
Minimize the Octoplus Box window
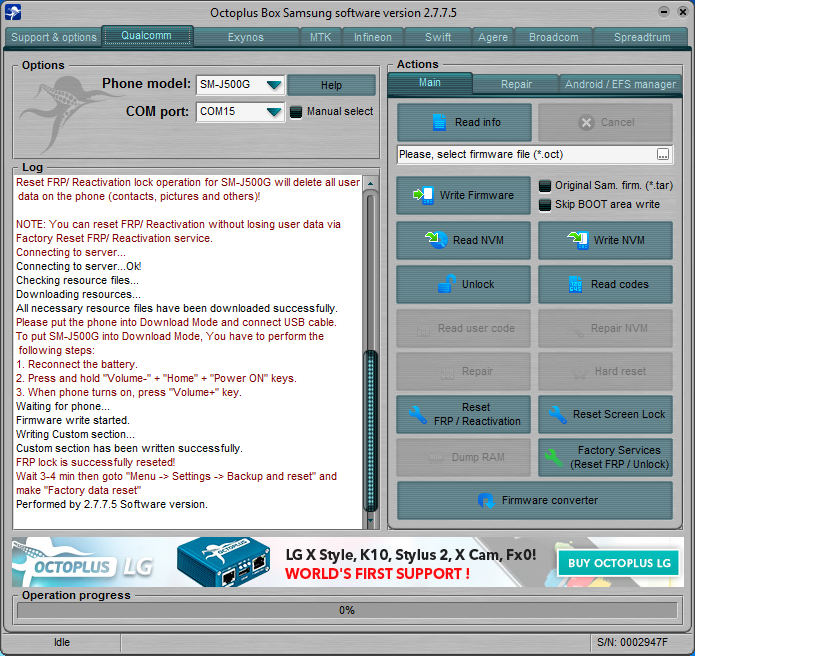point(663,11)
